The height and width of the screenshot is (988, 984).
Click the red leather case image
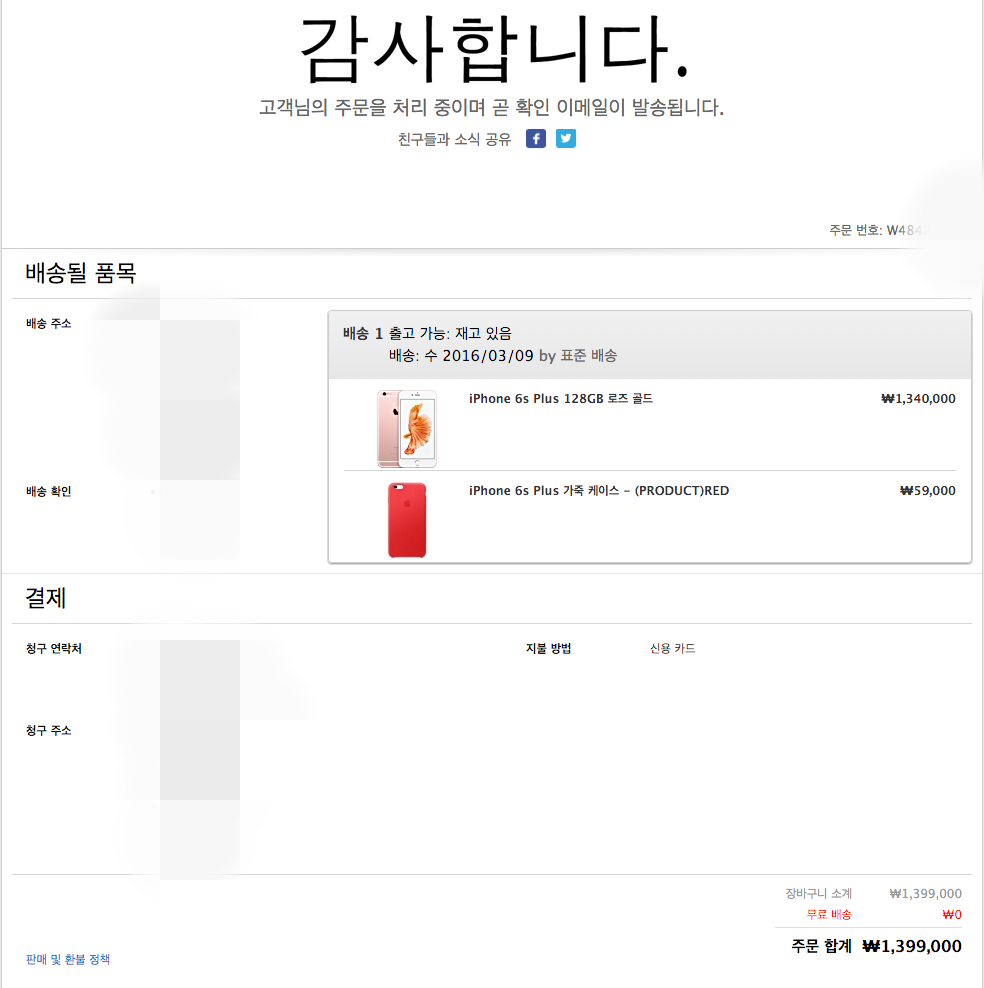pos(407,519)
